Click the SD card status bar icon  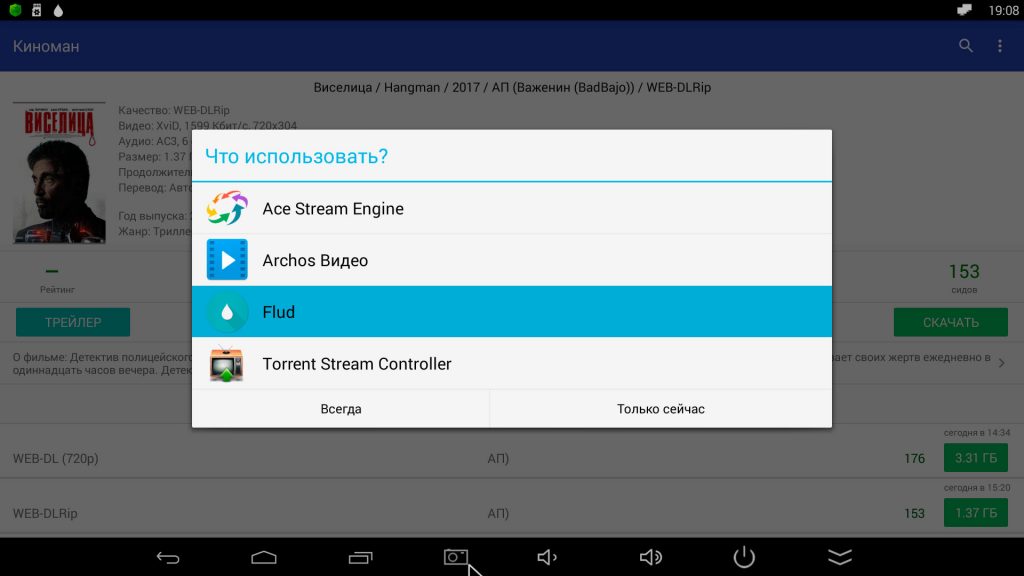pos(37,10)
